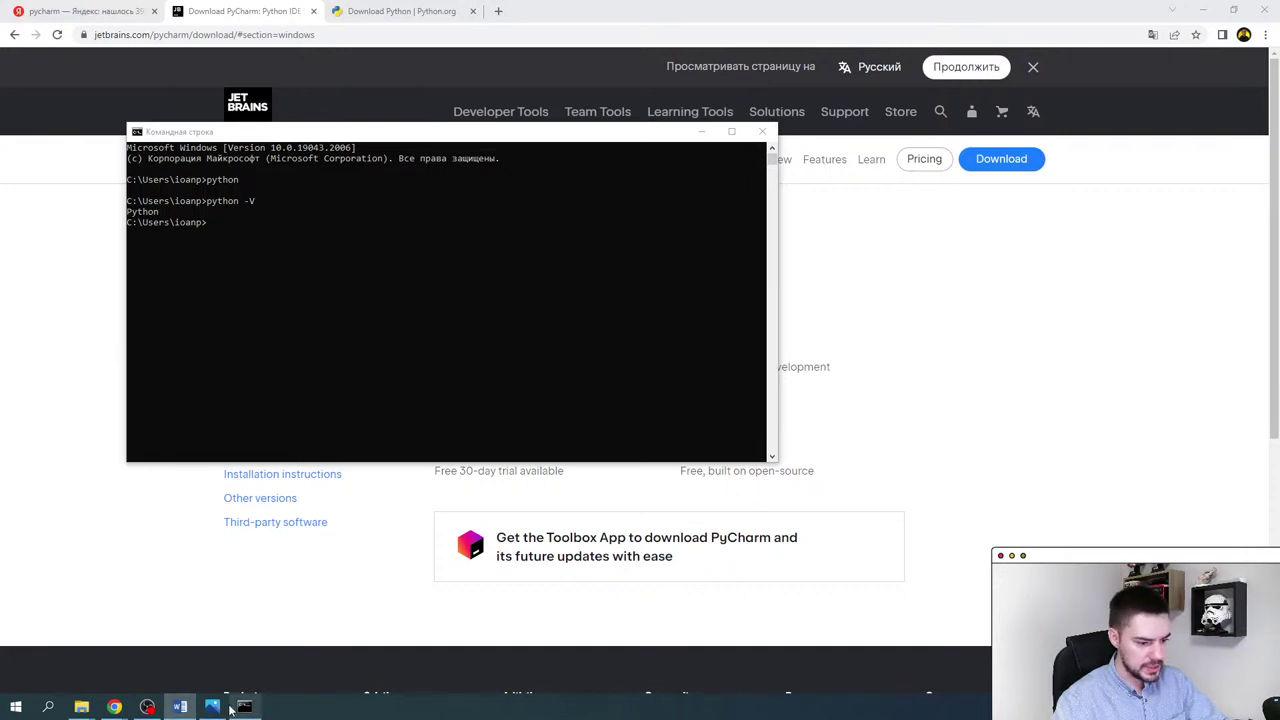Open Installation instructions link
Image resolution: width=1280 pixels, height=720 pixels.
(282, 474)
